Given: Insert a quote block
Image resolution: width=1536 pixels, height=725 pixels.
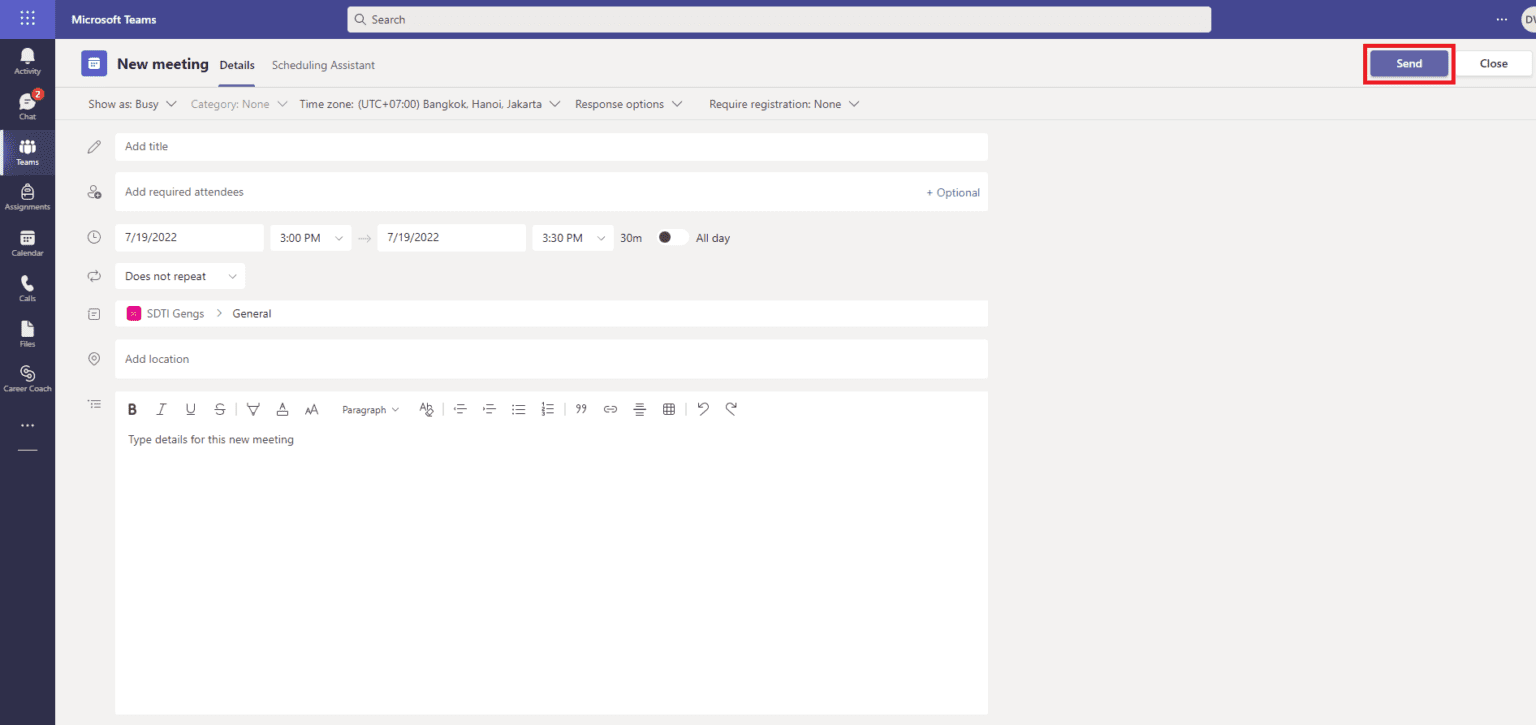Looking at the screenshot, I should point(581,409).
